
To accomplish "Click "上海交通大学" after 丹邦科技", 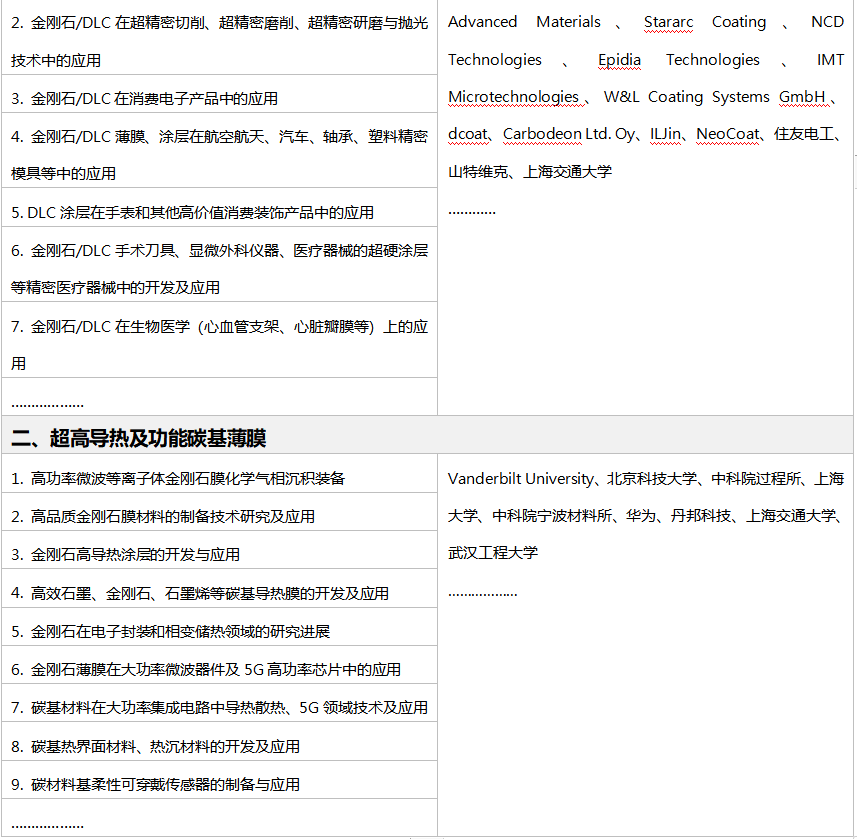I will tap(791, 515).
